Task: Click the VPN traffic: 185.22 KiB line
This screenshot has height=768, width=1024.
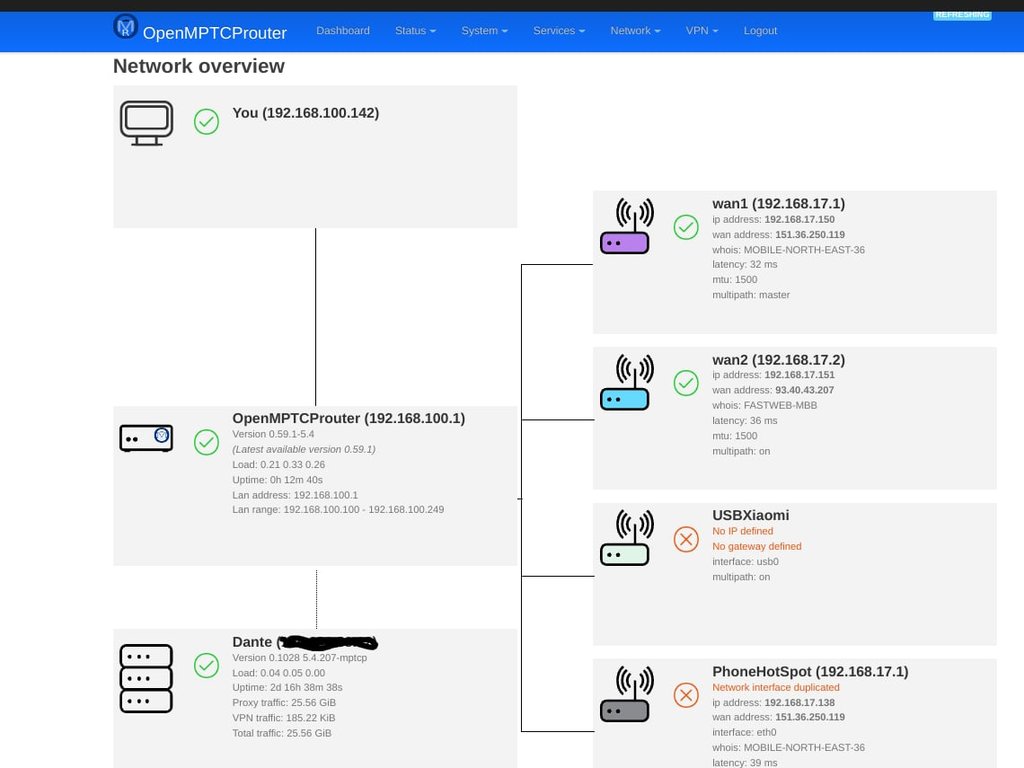Action: (x=284, y=718)
